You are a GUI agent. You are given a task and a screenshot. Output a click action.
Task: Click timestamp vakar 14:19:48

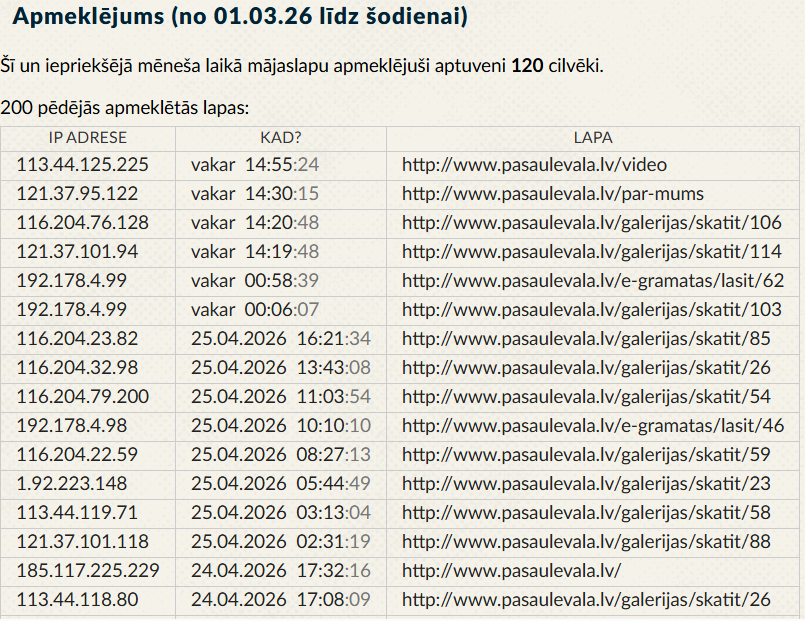[x=255, y=251]
